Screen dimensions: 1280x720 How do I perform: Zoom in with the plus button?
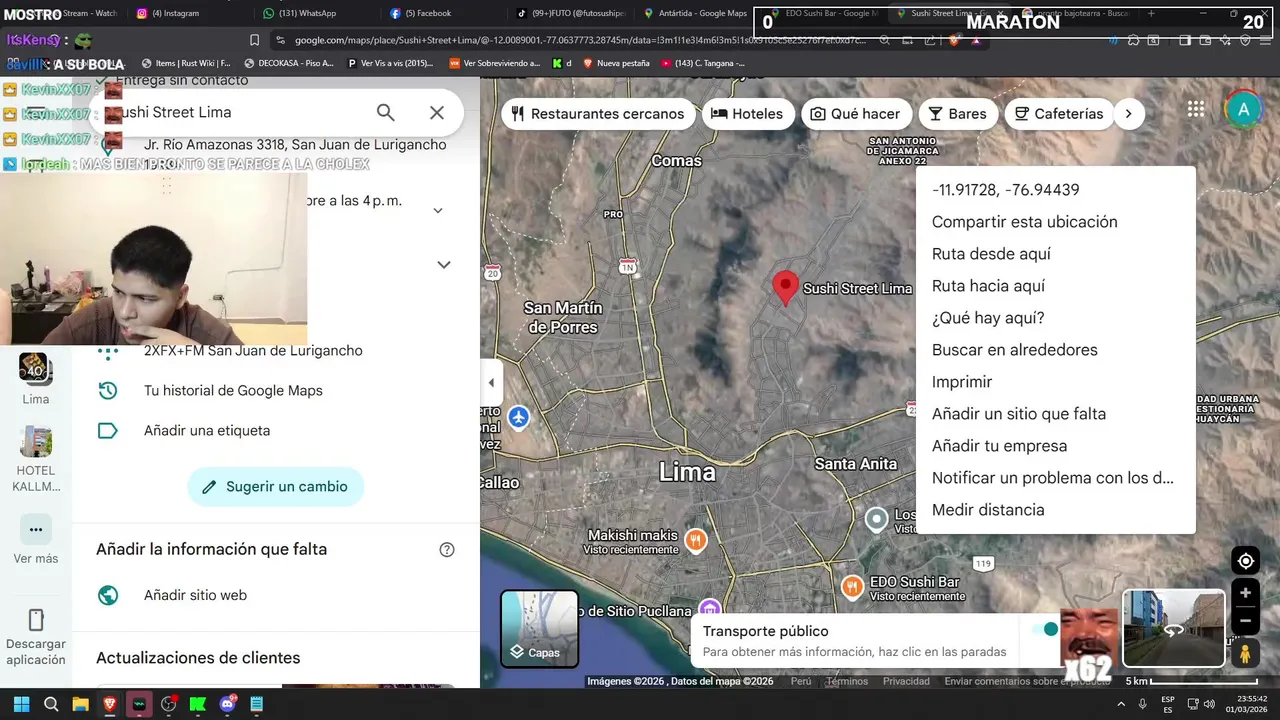[1245, 593]
